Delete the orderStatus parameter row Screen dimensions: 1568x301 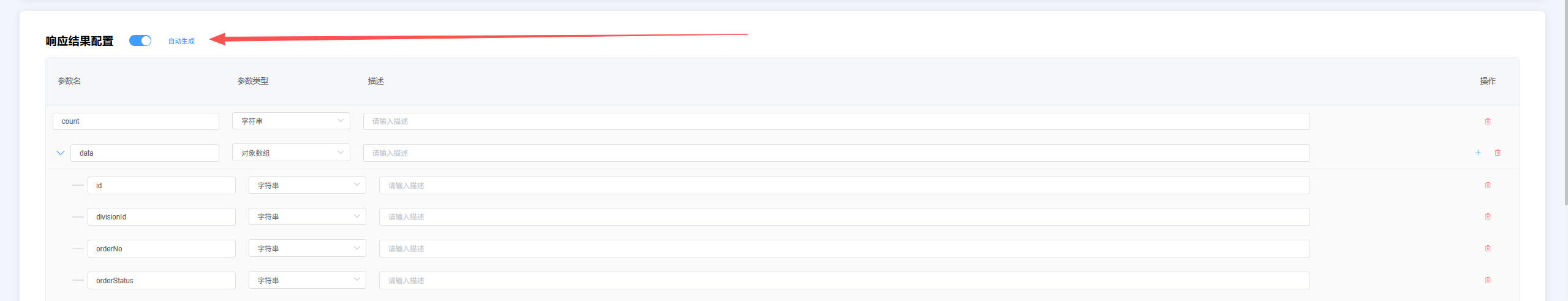(x=1488, y=280)
